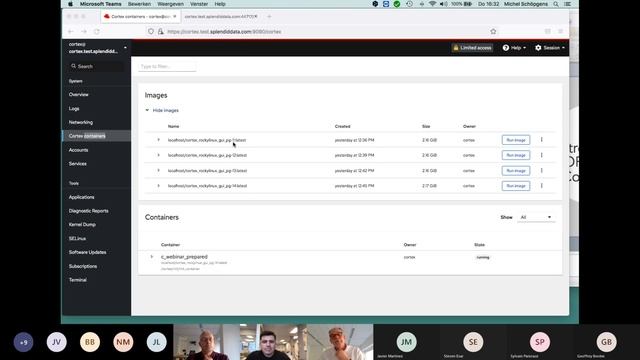
Task: Open Kernel Dump in sidebar
Action: coord(82,224)
